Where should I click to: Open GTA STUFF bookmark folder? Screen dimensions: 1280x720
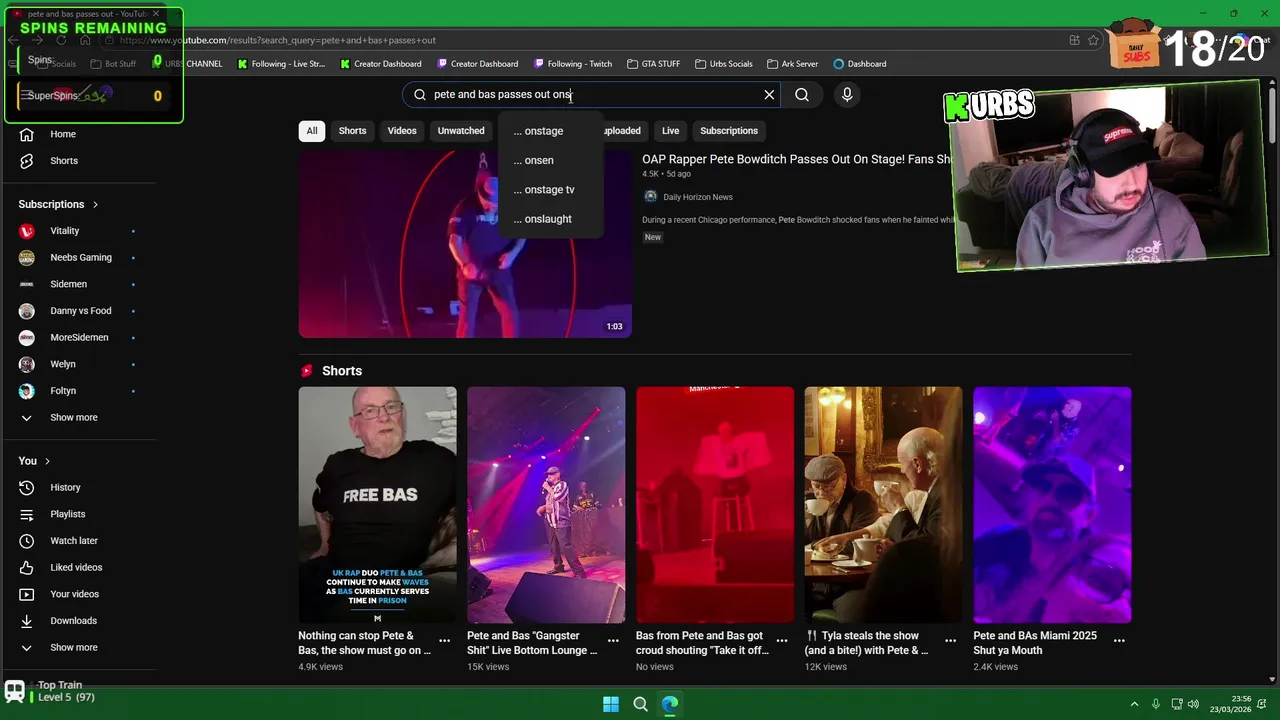tap(654, 64)
